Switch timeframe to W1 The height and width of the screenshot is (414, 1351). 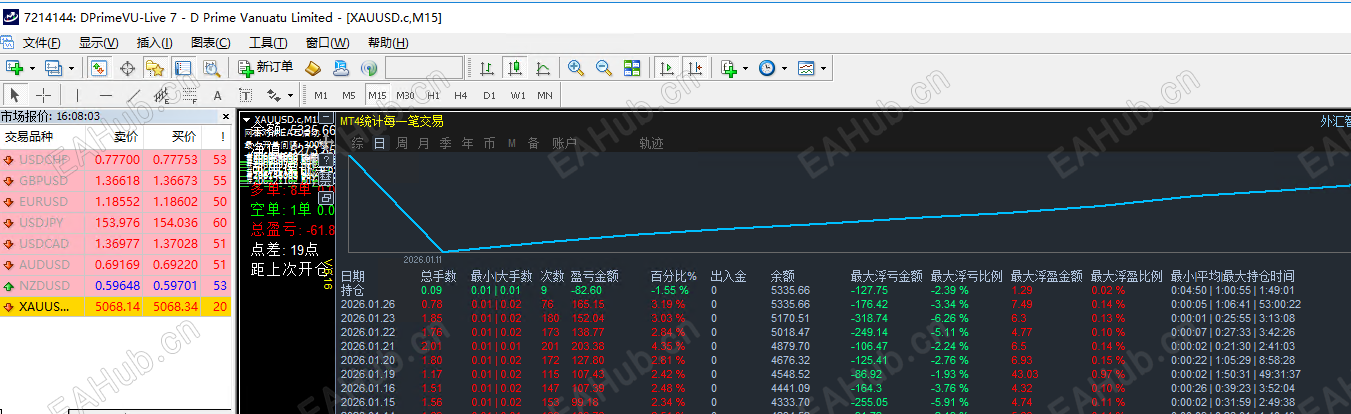517,95
